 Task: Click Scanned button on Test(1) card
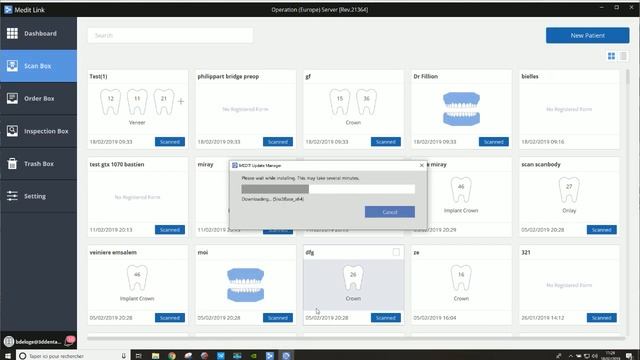click(x=170, y=142)
